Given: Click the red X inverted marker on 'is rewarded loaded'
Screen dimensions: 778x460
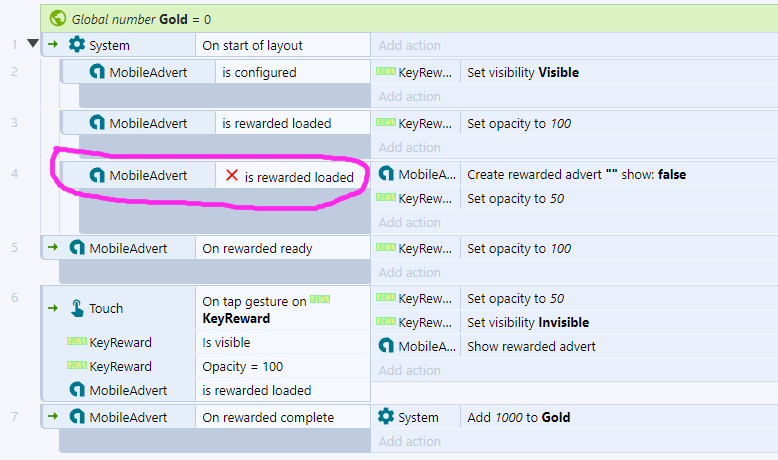Looking at the screenshot, I should (232, 175).
